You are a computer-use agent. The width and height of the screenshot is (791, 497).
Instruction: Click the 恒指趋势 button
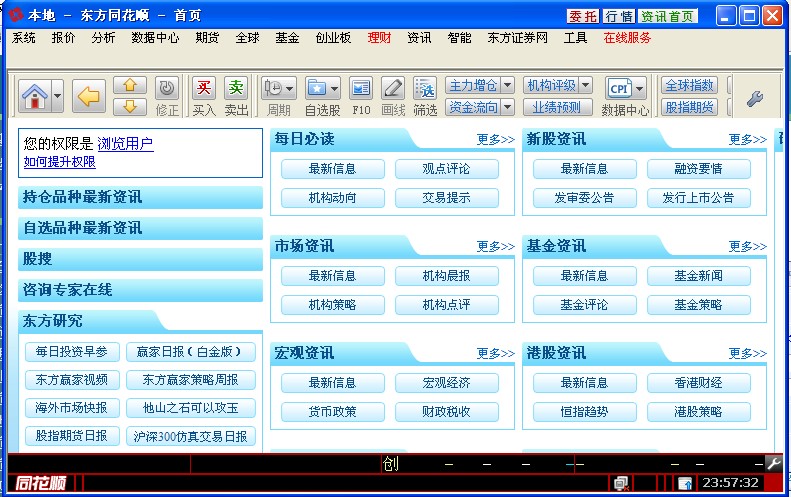click(x=584, y=412)
